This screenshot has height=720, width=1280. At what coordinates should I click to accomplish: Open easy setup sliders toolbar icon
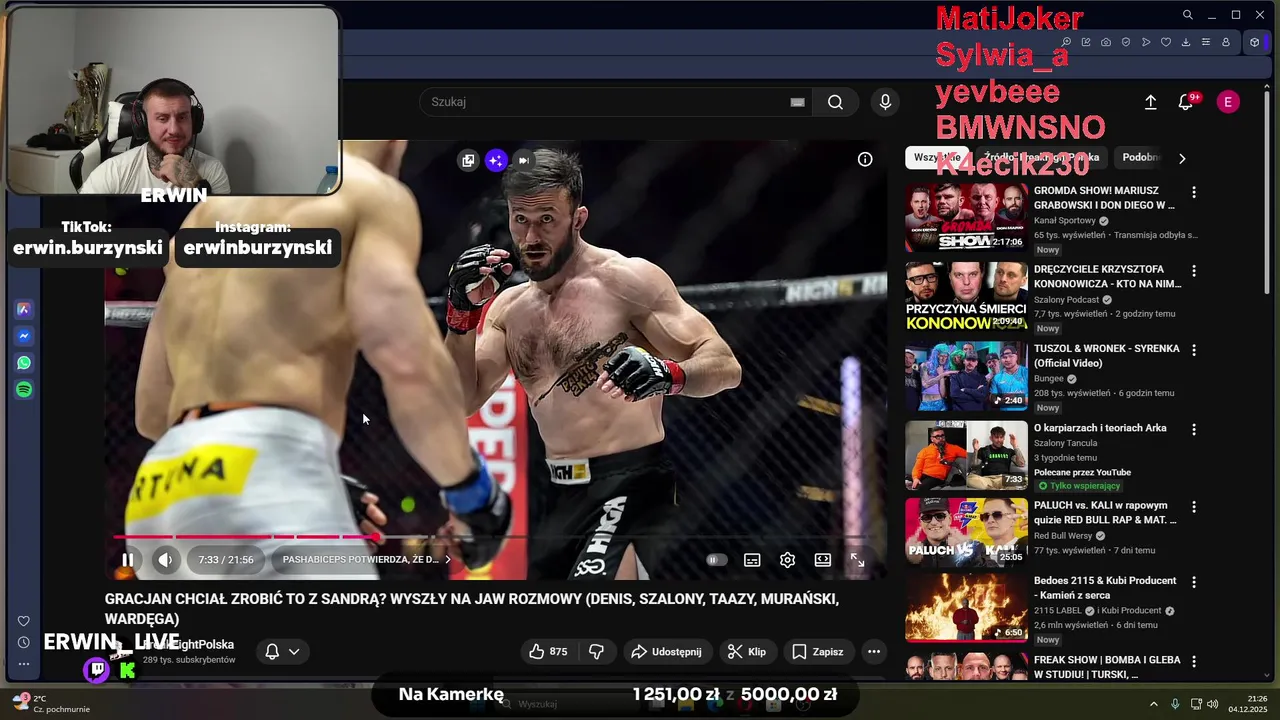pyautogui.click(x=1206, y=42)
